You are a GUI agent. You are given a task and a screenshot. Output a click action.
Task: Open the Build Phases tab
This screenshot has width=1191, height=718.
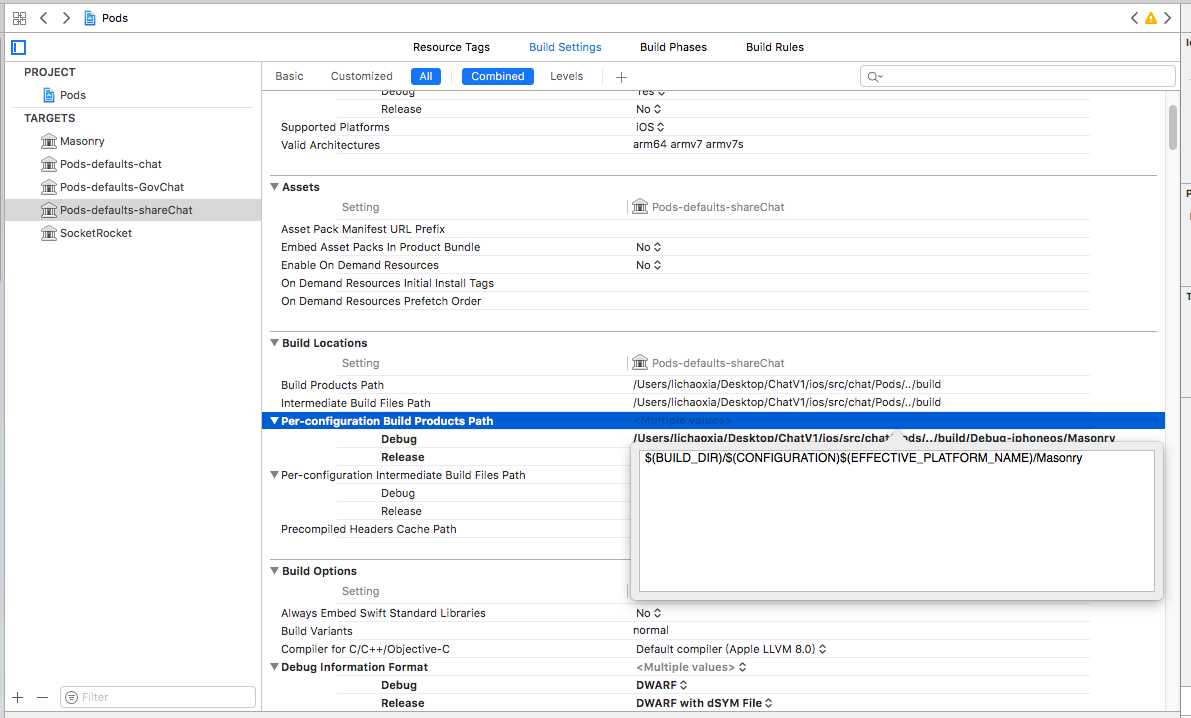pyautogui.click(x=673, y=47)
